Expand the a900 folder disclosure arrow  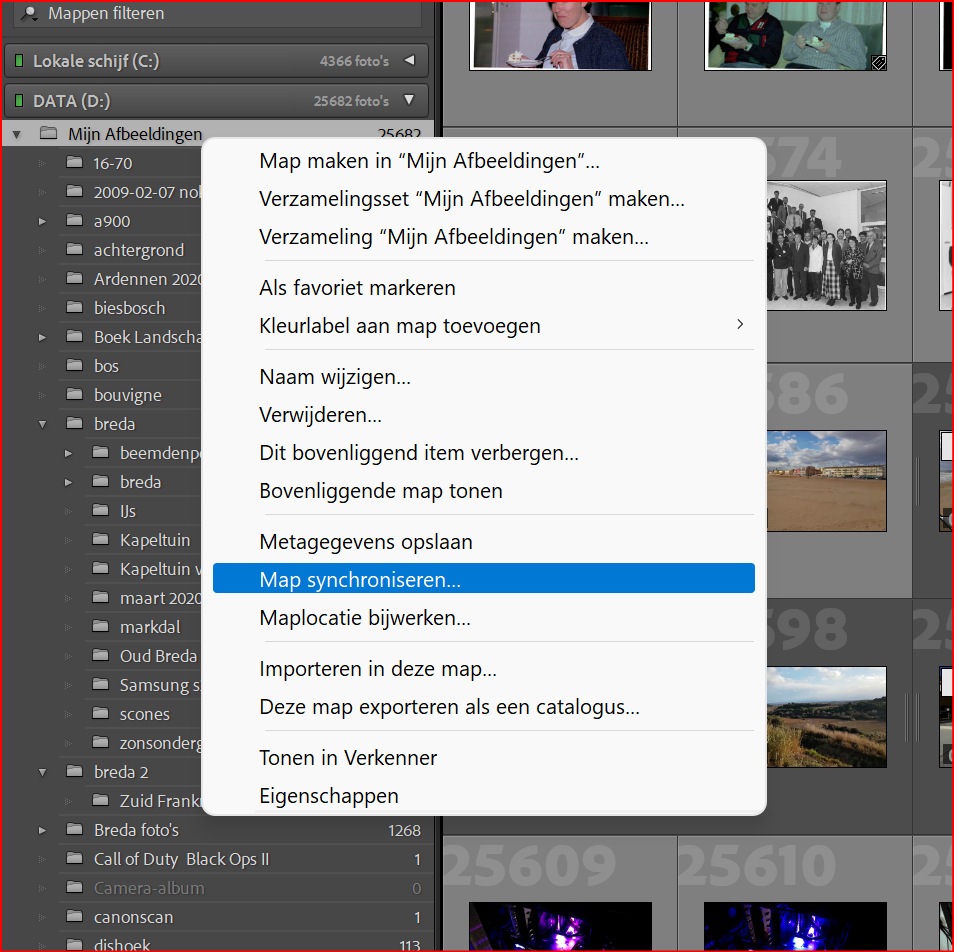pyautogui.click(x=43, y=220)
